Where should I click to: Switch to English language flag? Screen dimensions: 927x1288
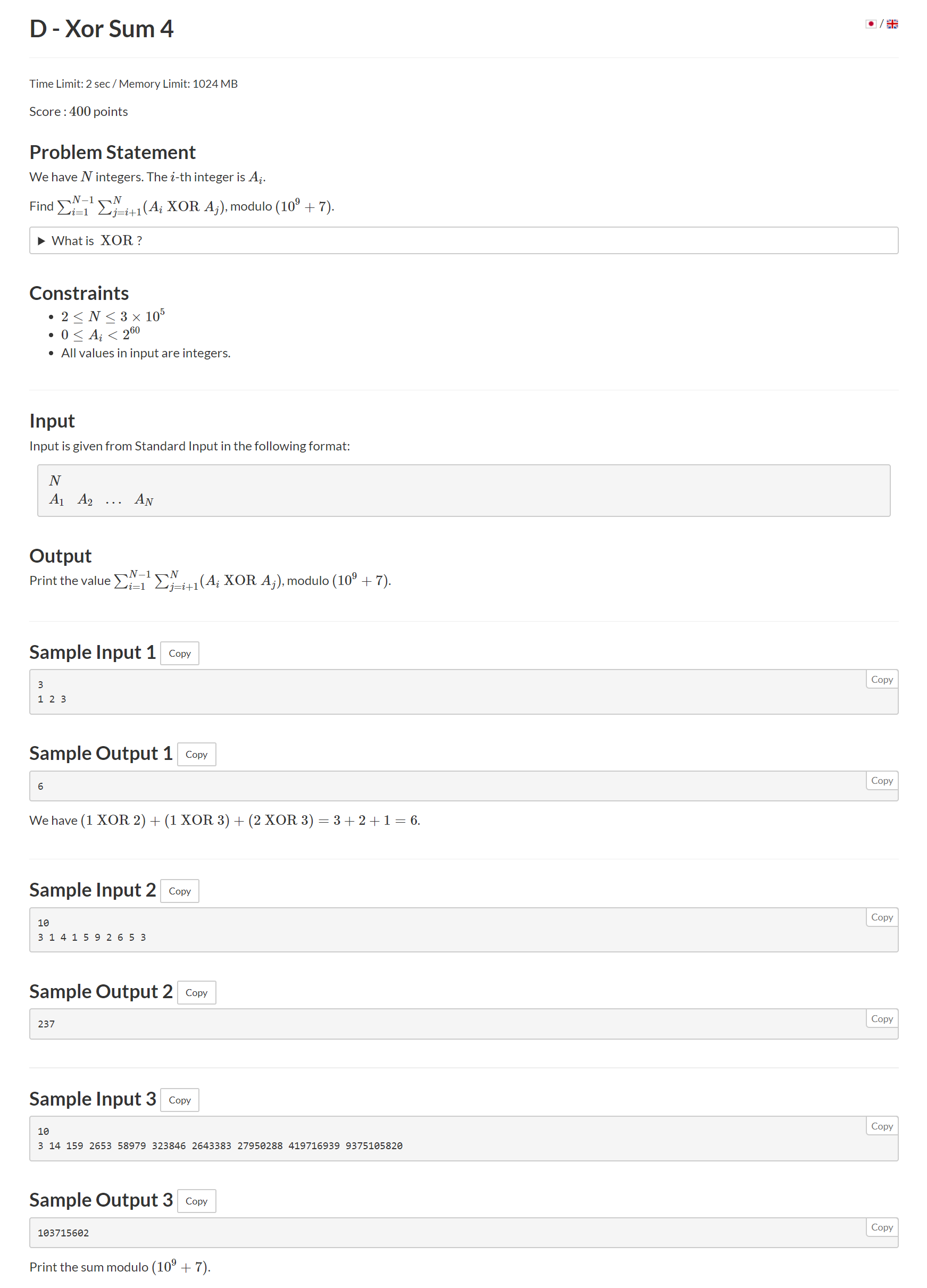[x=892, y=24]
